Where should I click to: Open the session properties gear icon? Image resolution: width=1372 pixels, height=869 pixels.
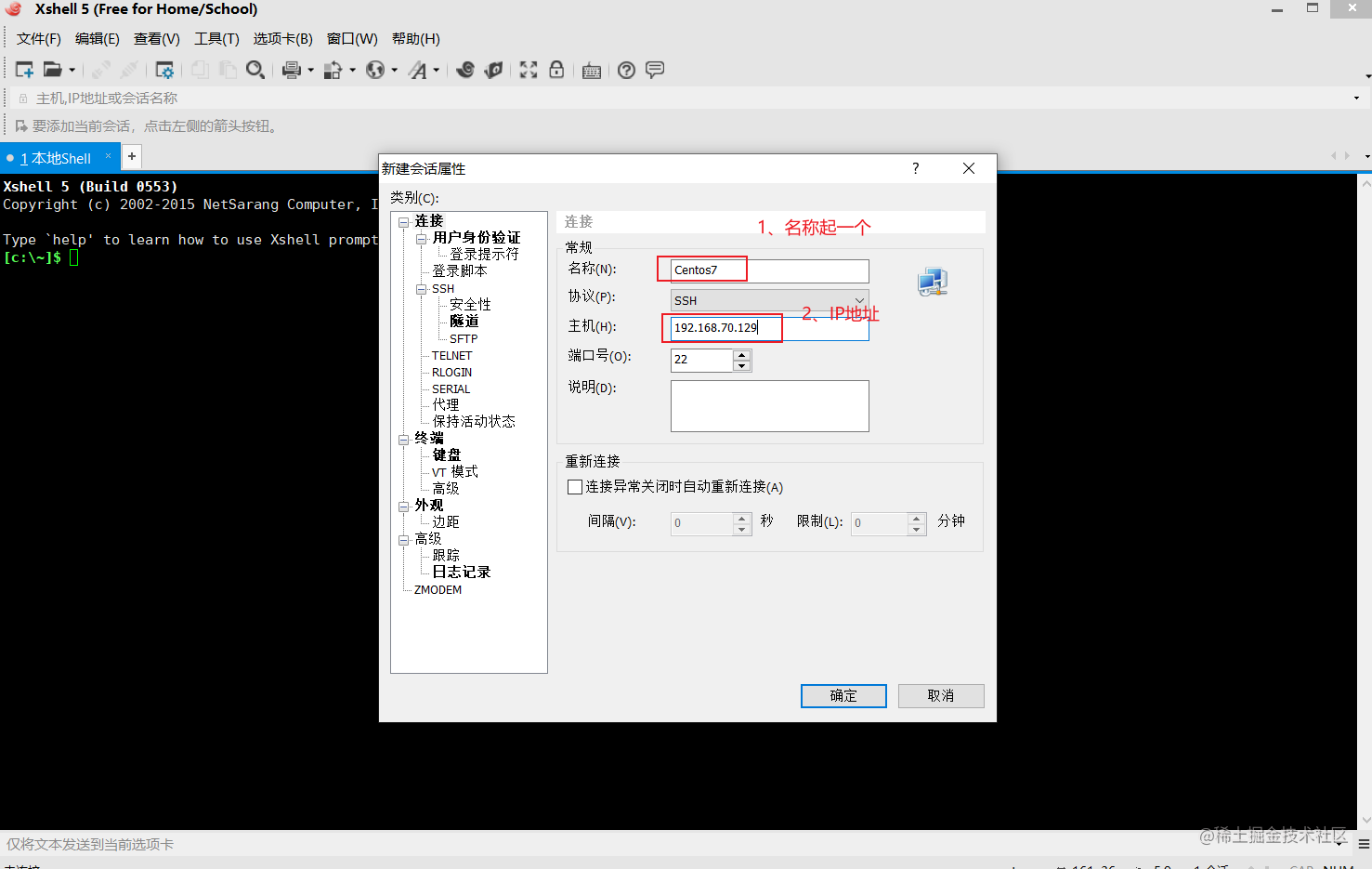164,70
